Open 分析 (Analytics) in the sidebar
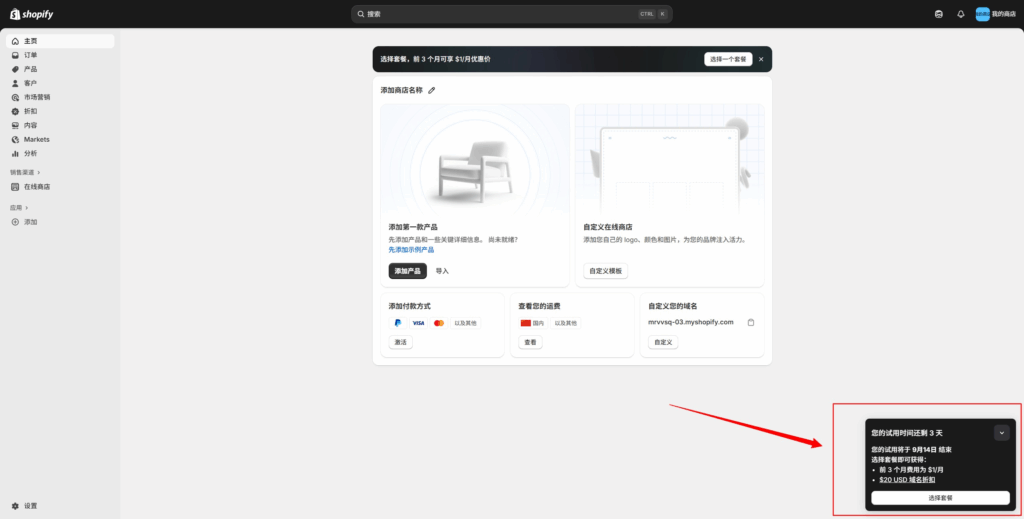 (30, 153)
